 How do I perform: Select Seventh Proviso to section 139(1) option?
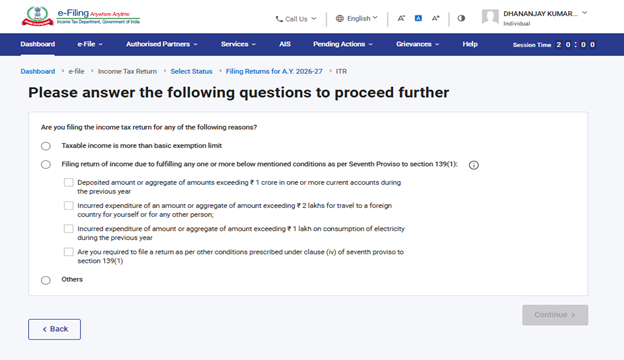tap(46, 164)
